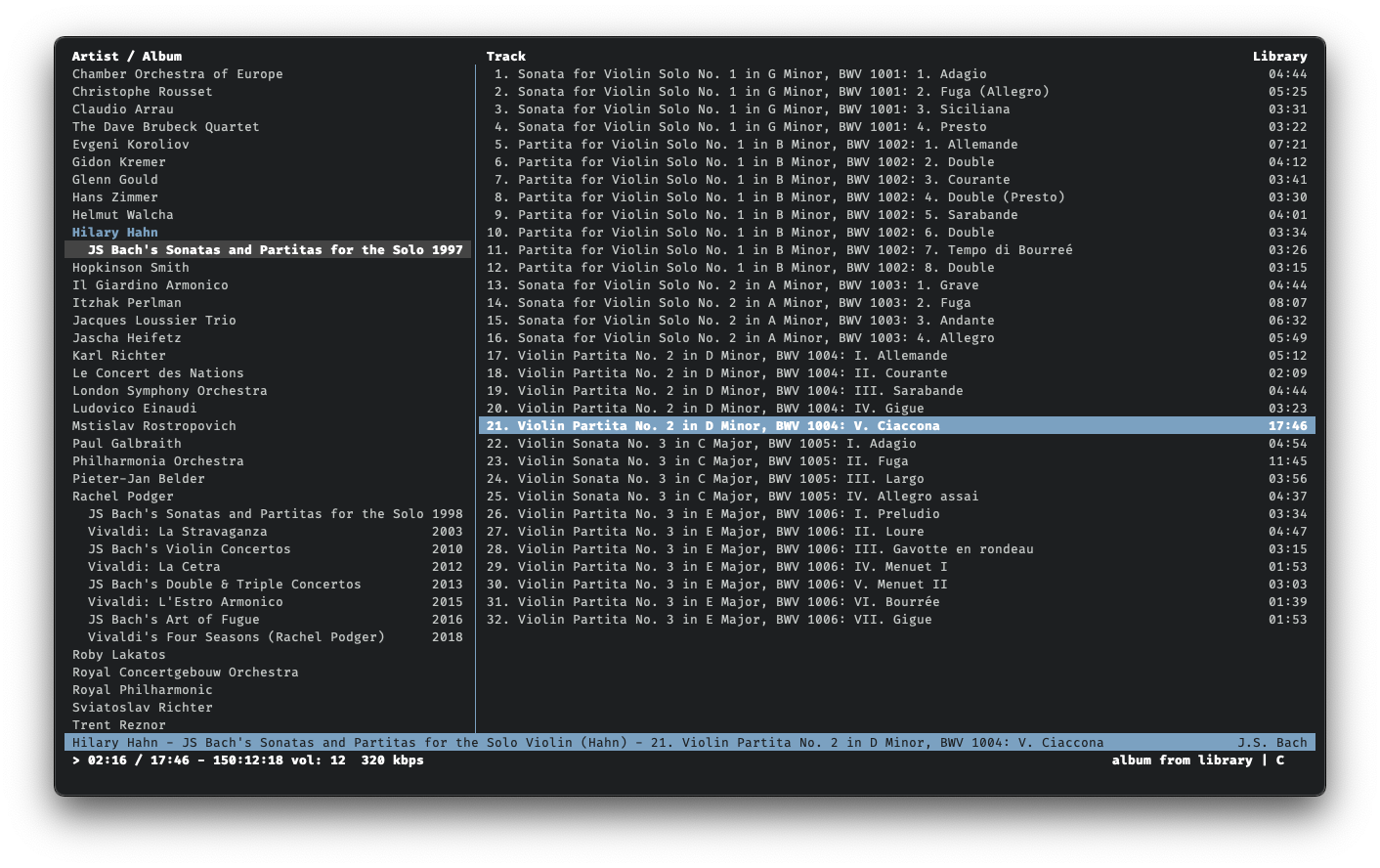Select artist Christophe Rousset
Image resolution: width=1380 pixels, height=868 pixels.
tap(142, 92)
